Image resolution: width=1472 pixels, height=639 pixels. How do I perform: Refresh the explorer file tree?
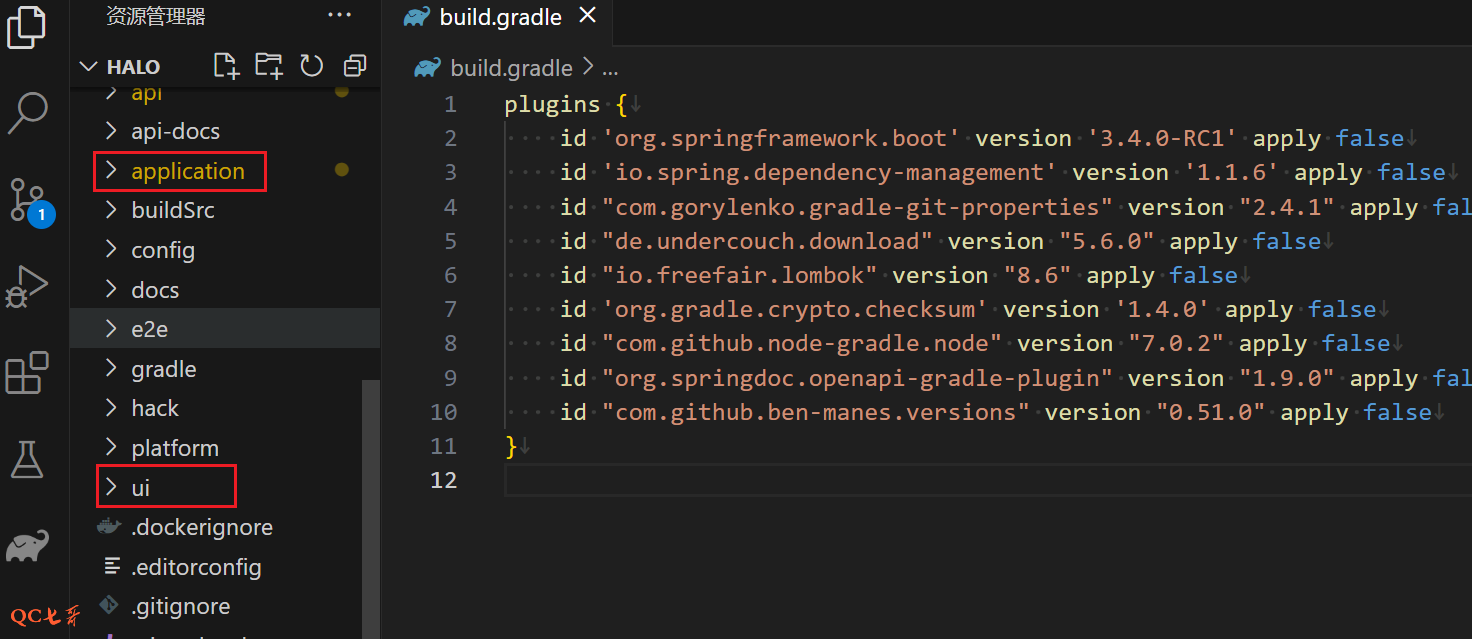(x=312, y=66)
